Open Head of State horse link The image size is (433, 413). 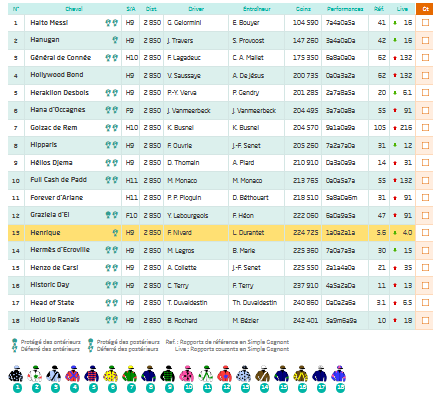52,303
